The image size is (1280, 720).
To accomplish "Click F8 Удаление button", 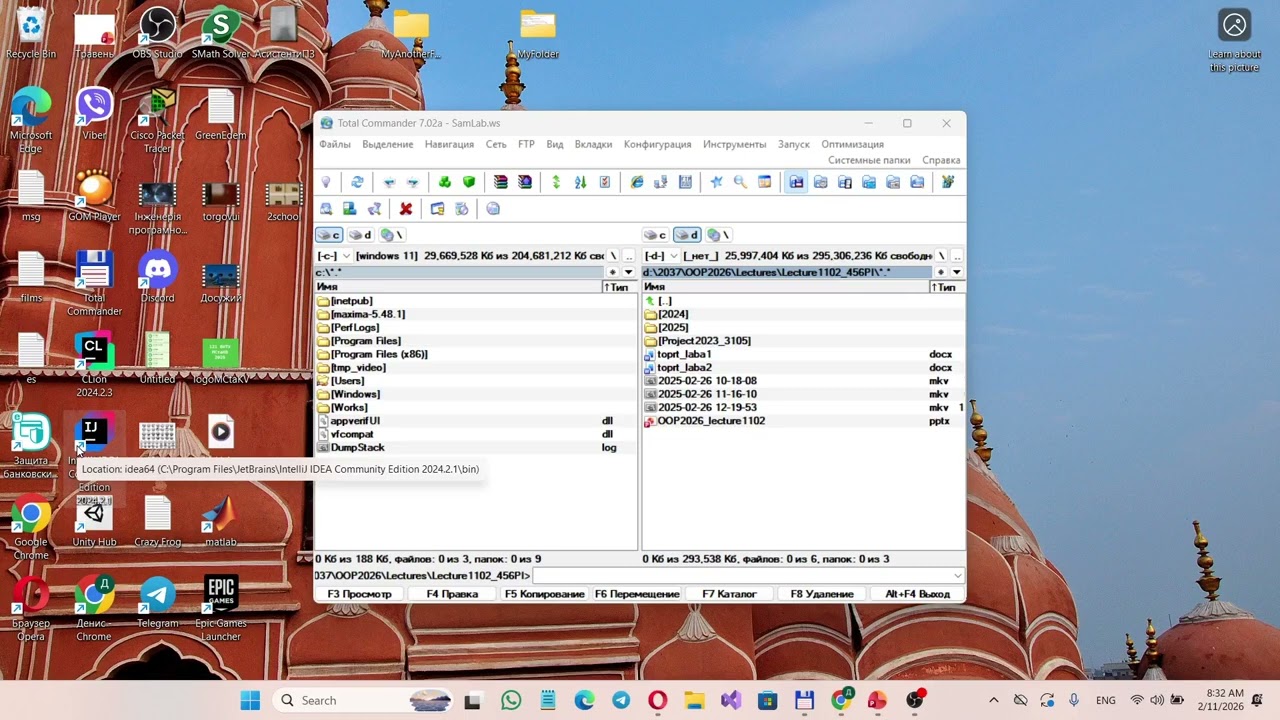I will click(x=822, y=594).
